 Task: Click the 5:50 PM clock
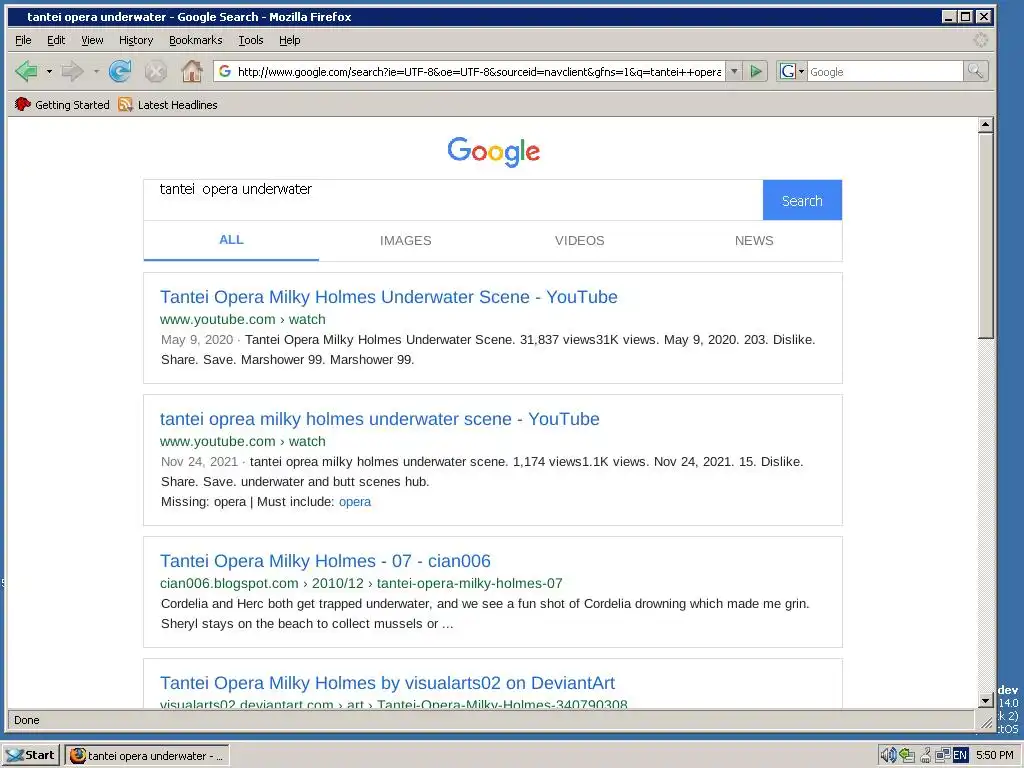(x=995, y=756)
